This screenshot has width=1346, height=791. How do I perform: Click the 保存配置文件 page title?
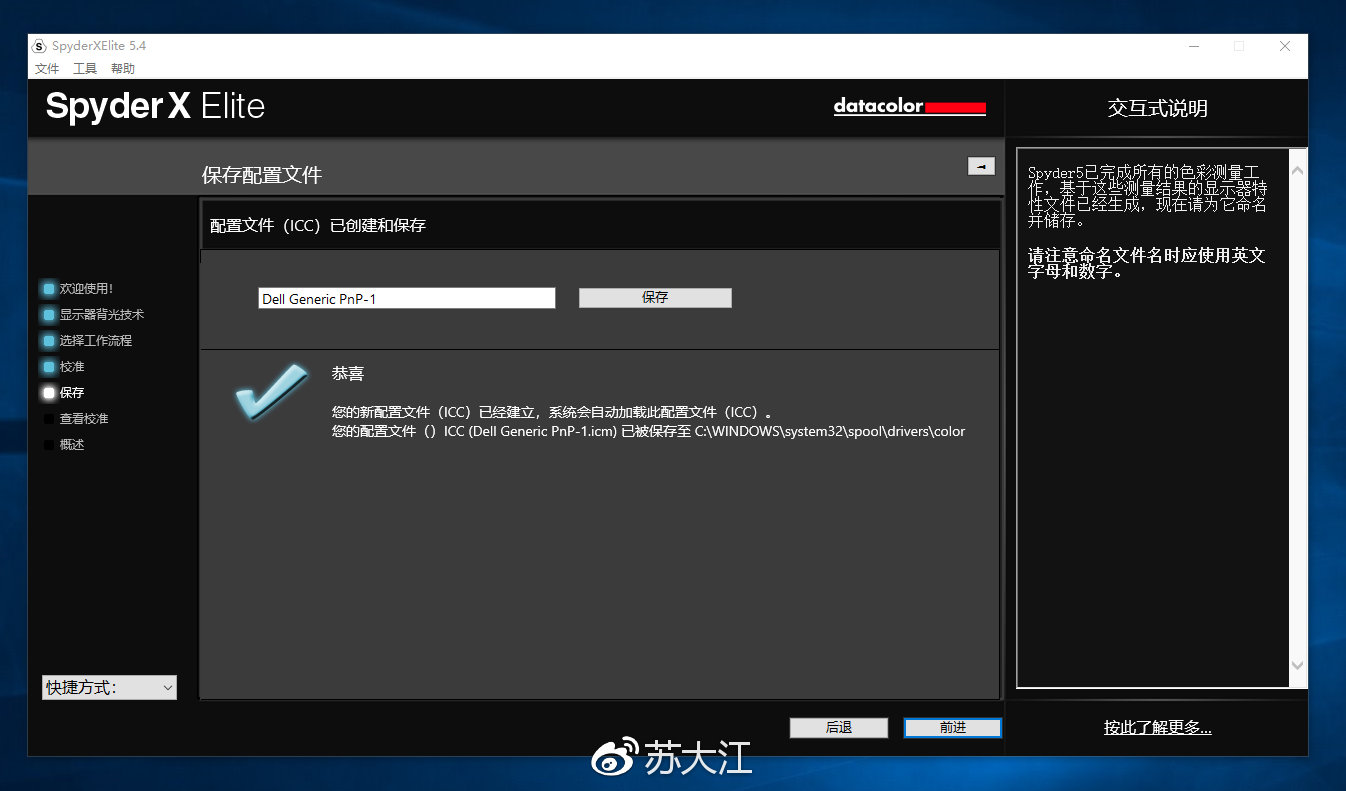(x=262, y=176)
